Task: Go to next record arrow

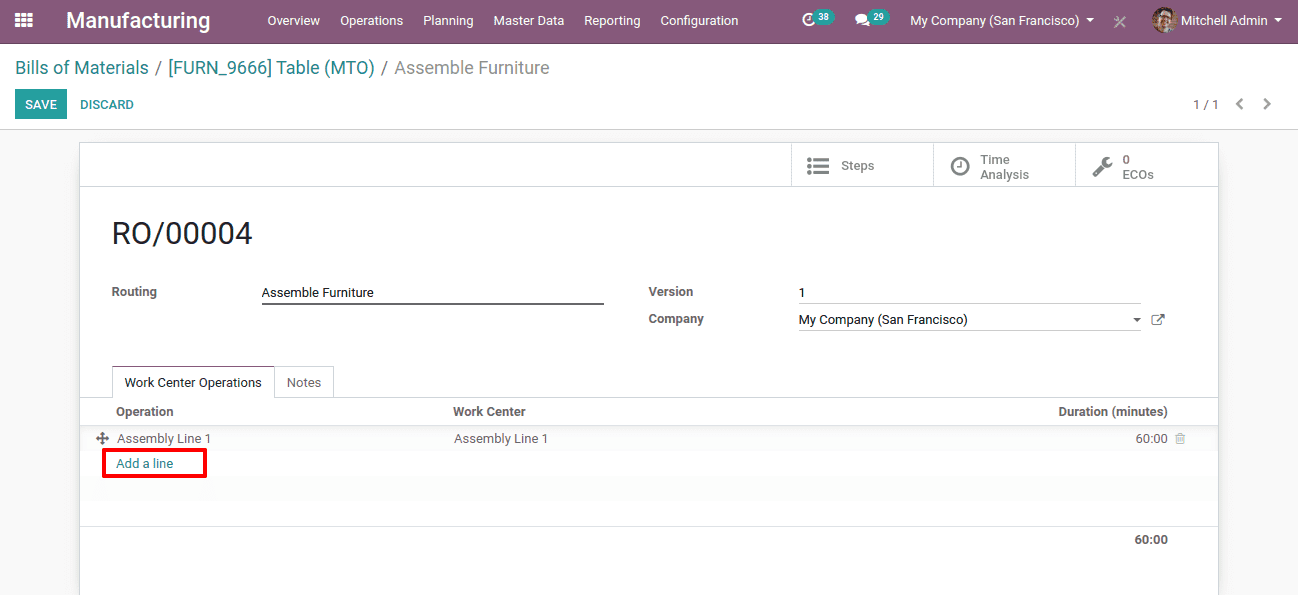Action: (x=1268, y=104)
